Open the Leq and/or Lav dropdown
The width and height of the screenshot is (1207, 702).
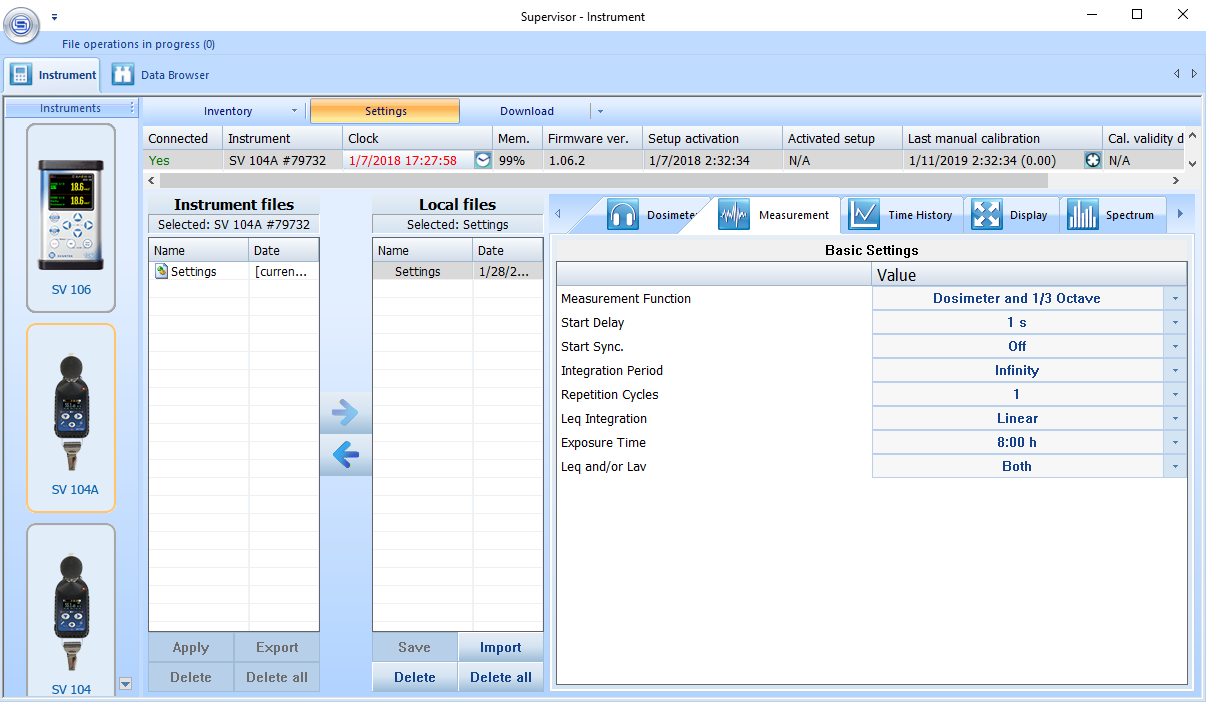[1175, 467]
